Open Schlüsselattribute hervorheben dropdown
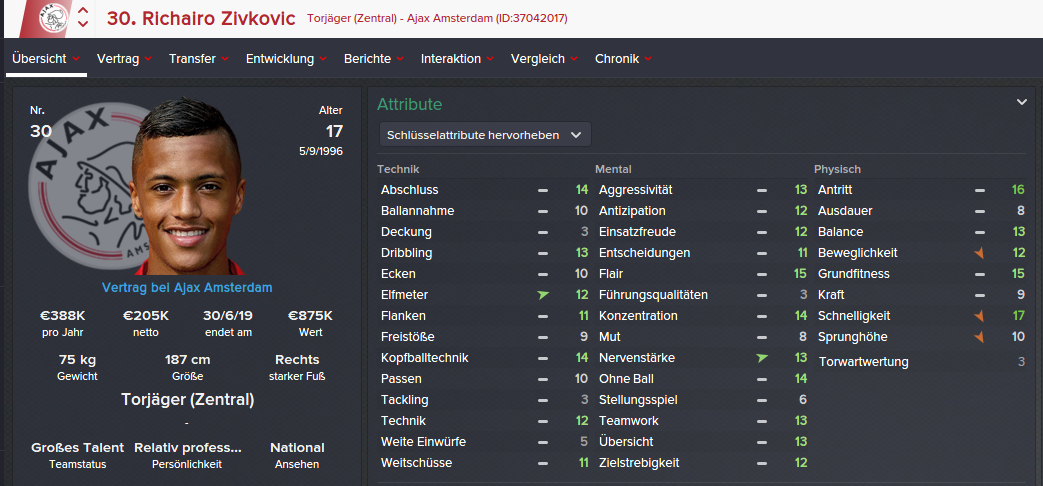The width and height of the screenshot is (1043, 486). pos(485,135)
